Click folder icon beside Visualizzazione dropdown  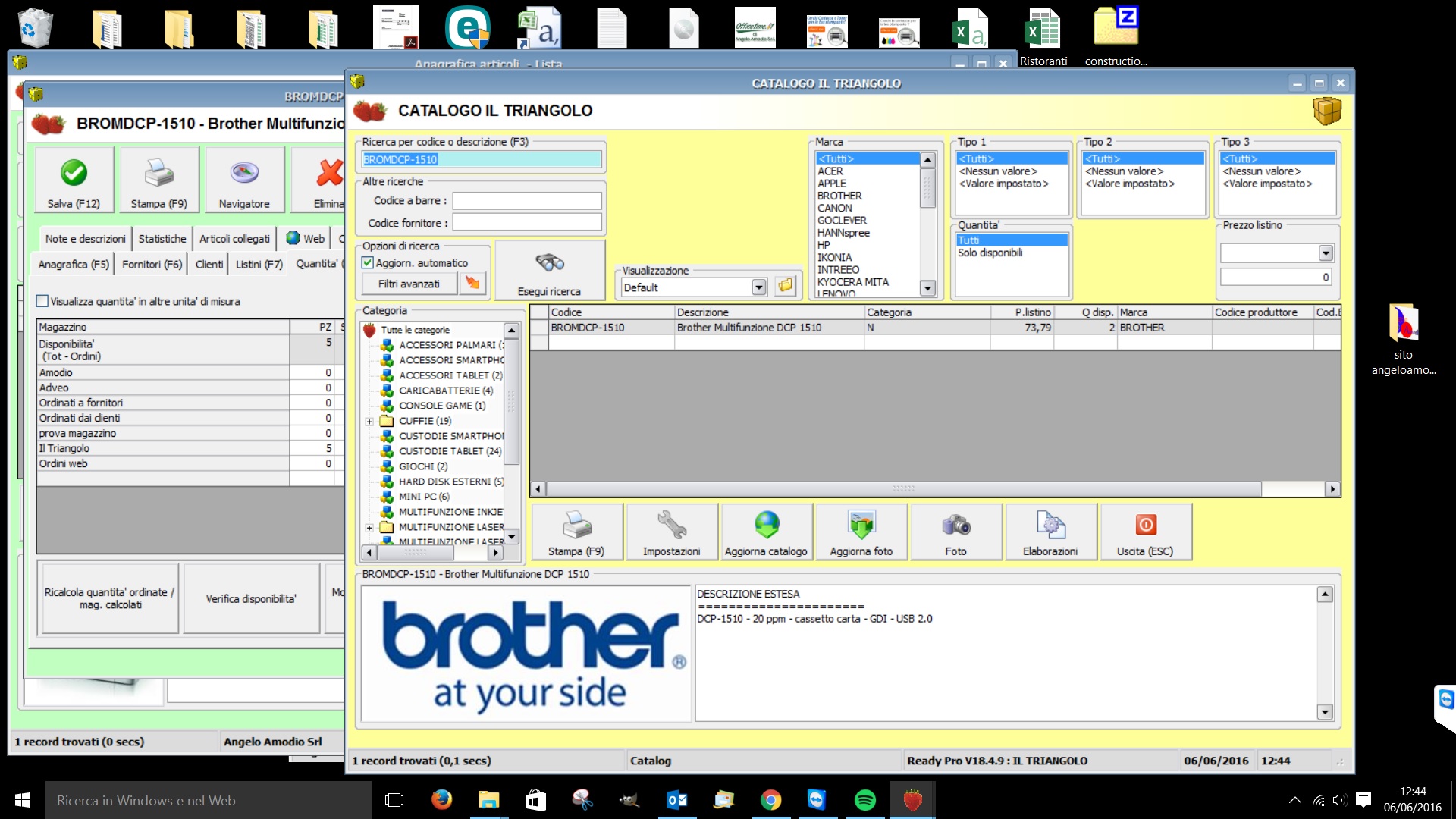point(786,287)
